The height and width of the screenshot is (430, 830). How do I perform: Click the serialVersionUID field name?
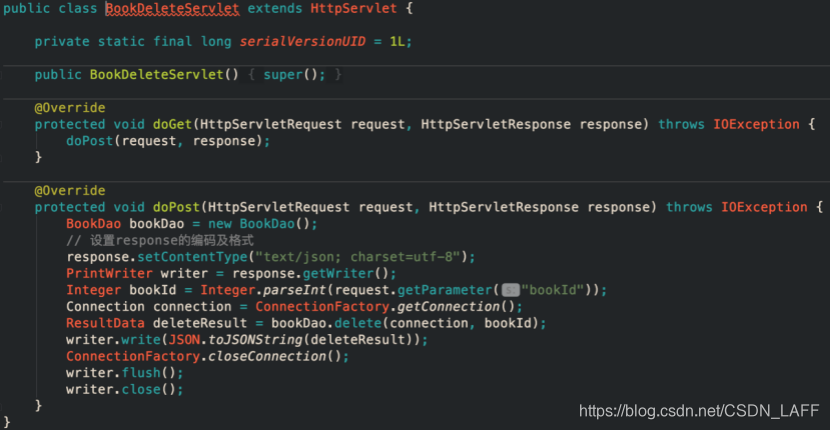tap(303, 42)
